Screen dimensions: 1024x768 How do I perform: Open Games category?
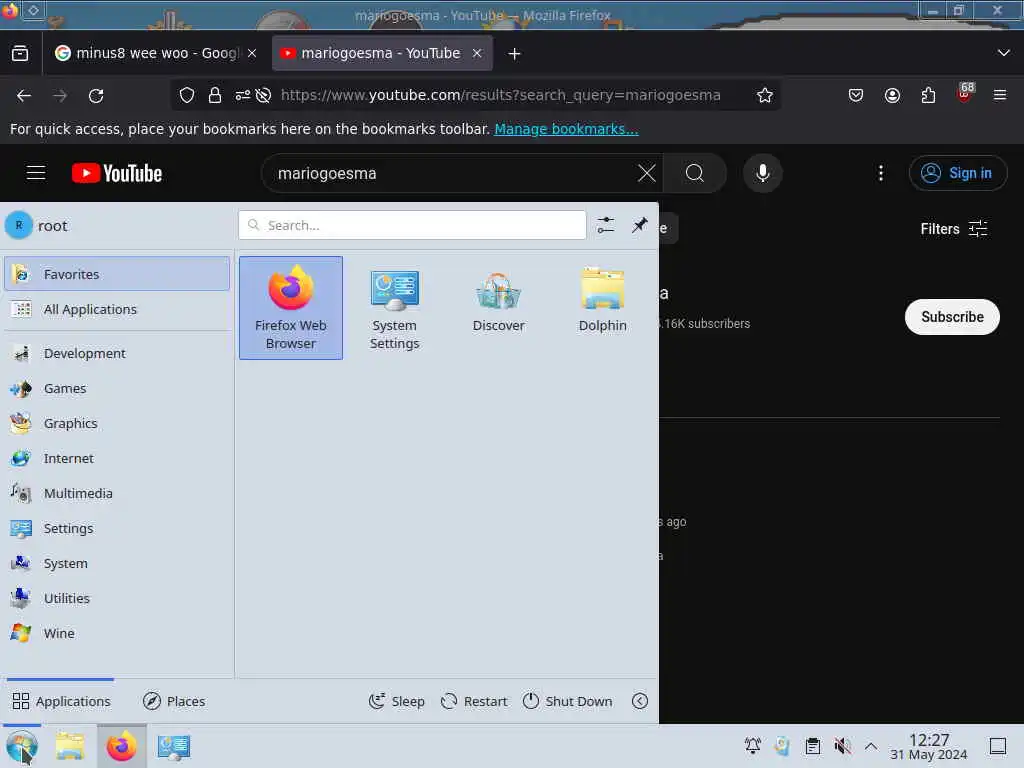tap(117, 389)
